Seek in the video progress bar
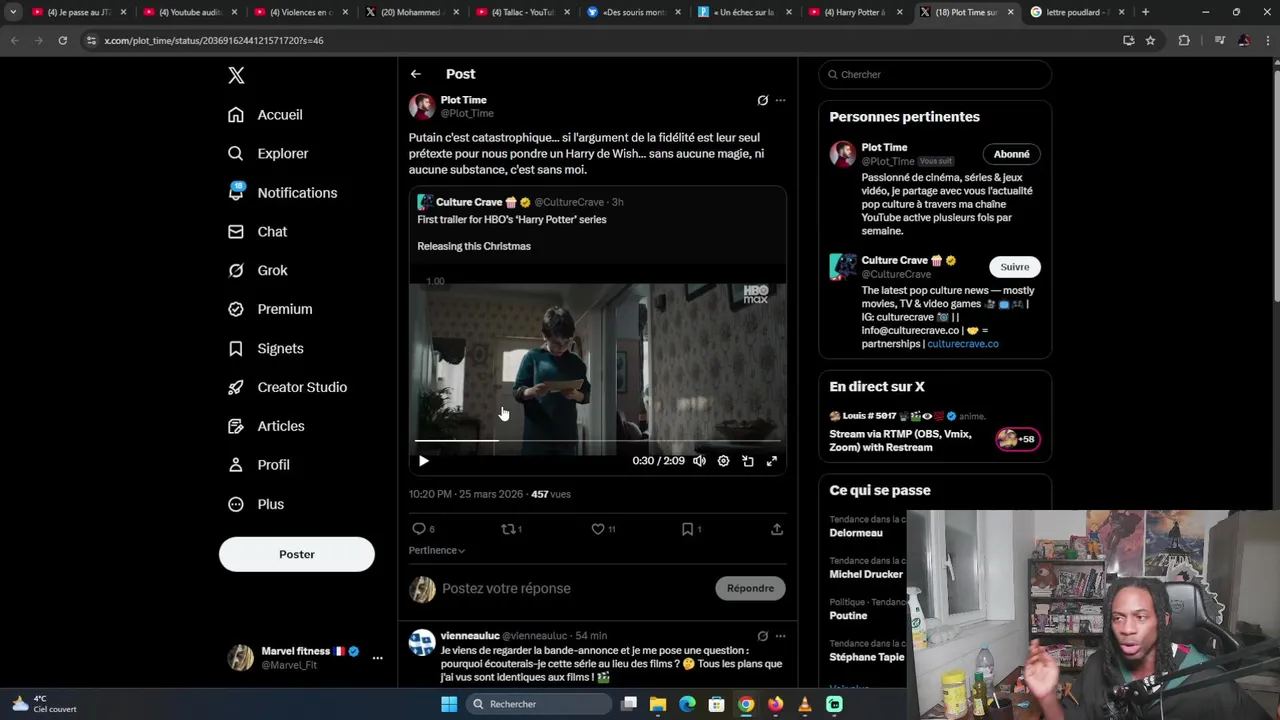This screenshot has width=1280, height=720. (x=598, y=440)
